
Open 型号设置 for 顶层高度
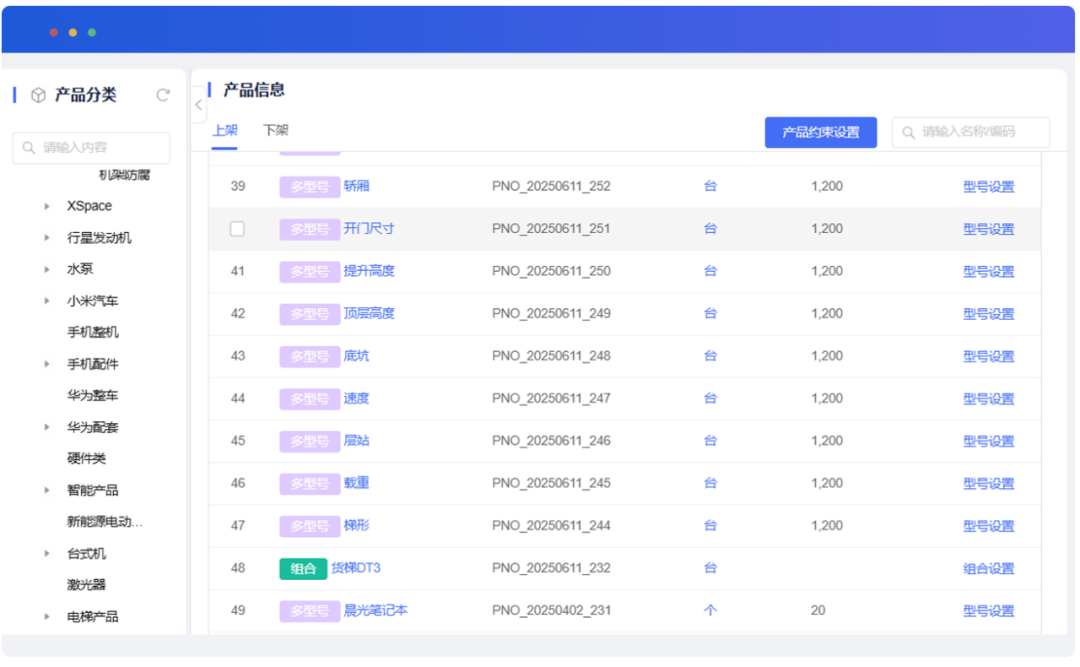click(x=988, y=314)
